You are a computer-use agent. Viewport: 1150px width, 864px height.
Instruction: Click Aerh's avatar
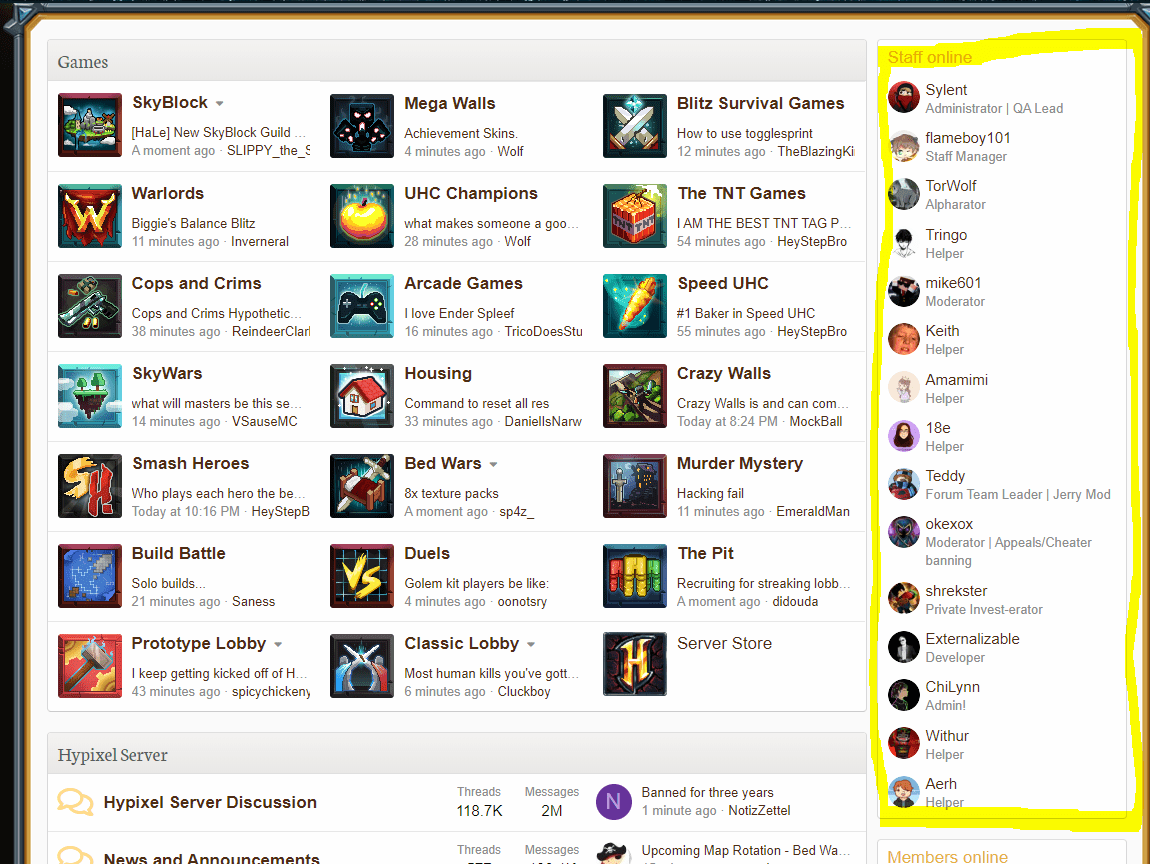click(x=904, y=791)
